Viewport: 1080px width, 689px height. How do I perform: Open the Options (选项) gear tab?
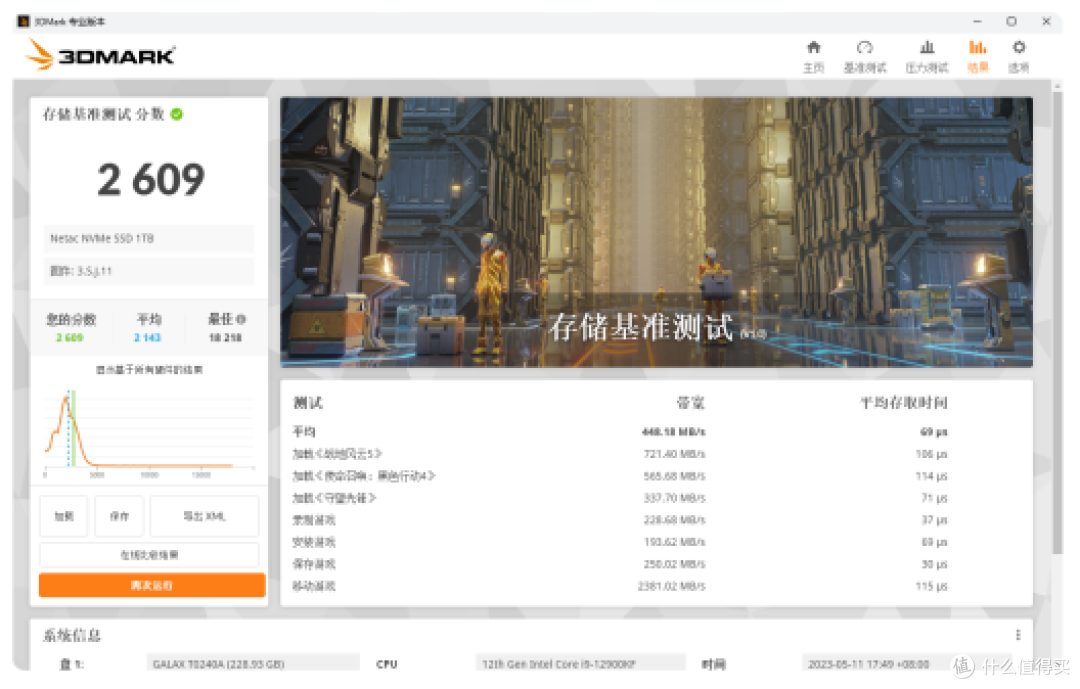[1019, 56]
